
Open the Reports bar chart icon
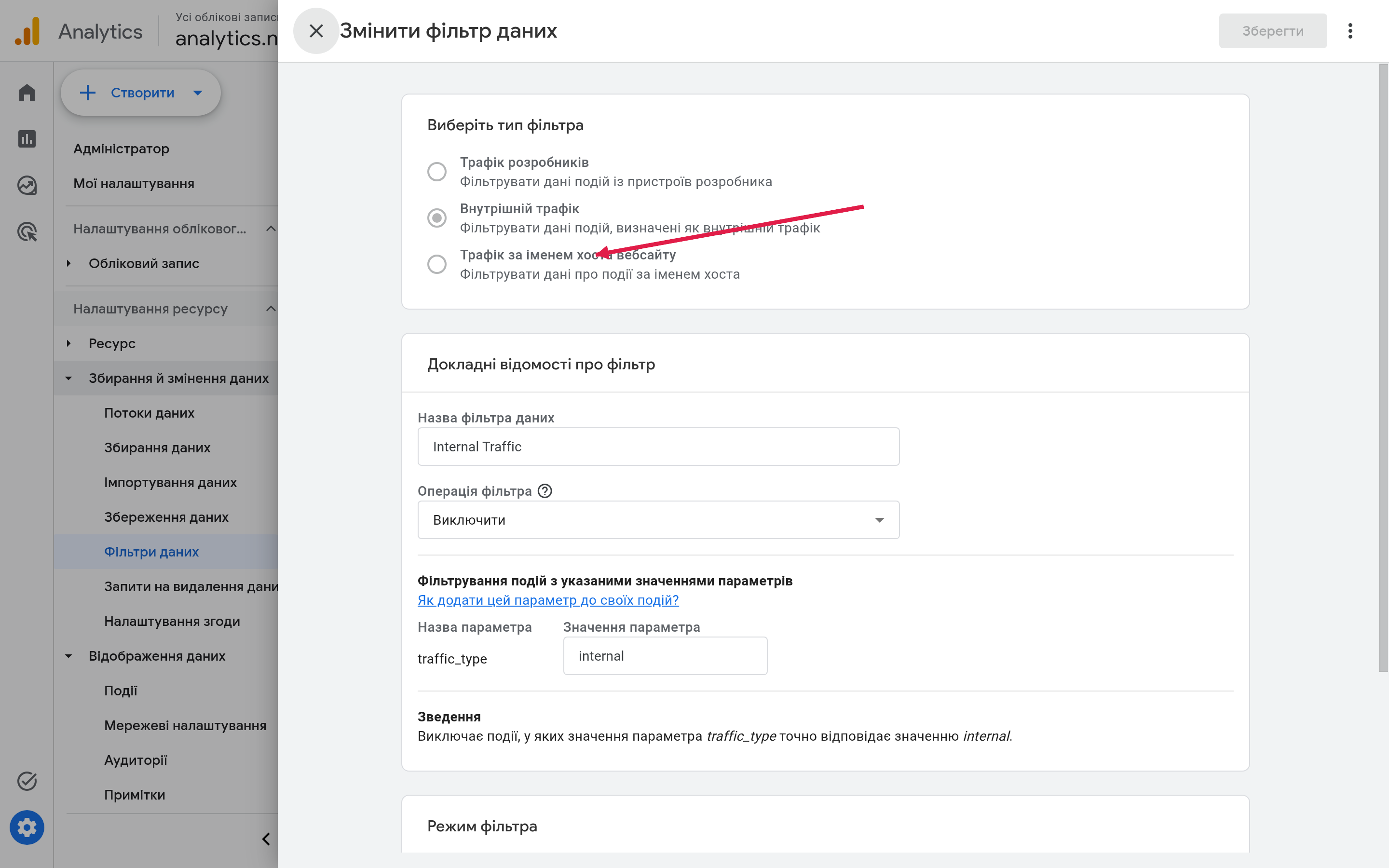pyautogui.click(x=27, y=138)
